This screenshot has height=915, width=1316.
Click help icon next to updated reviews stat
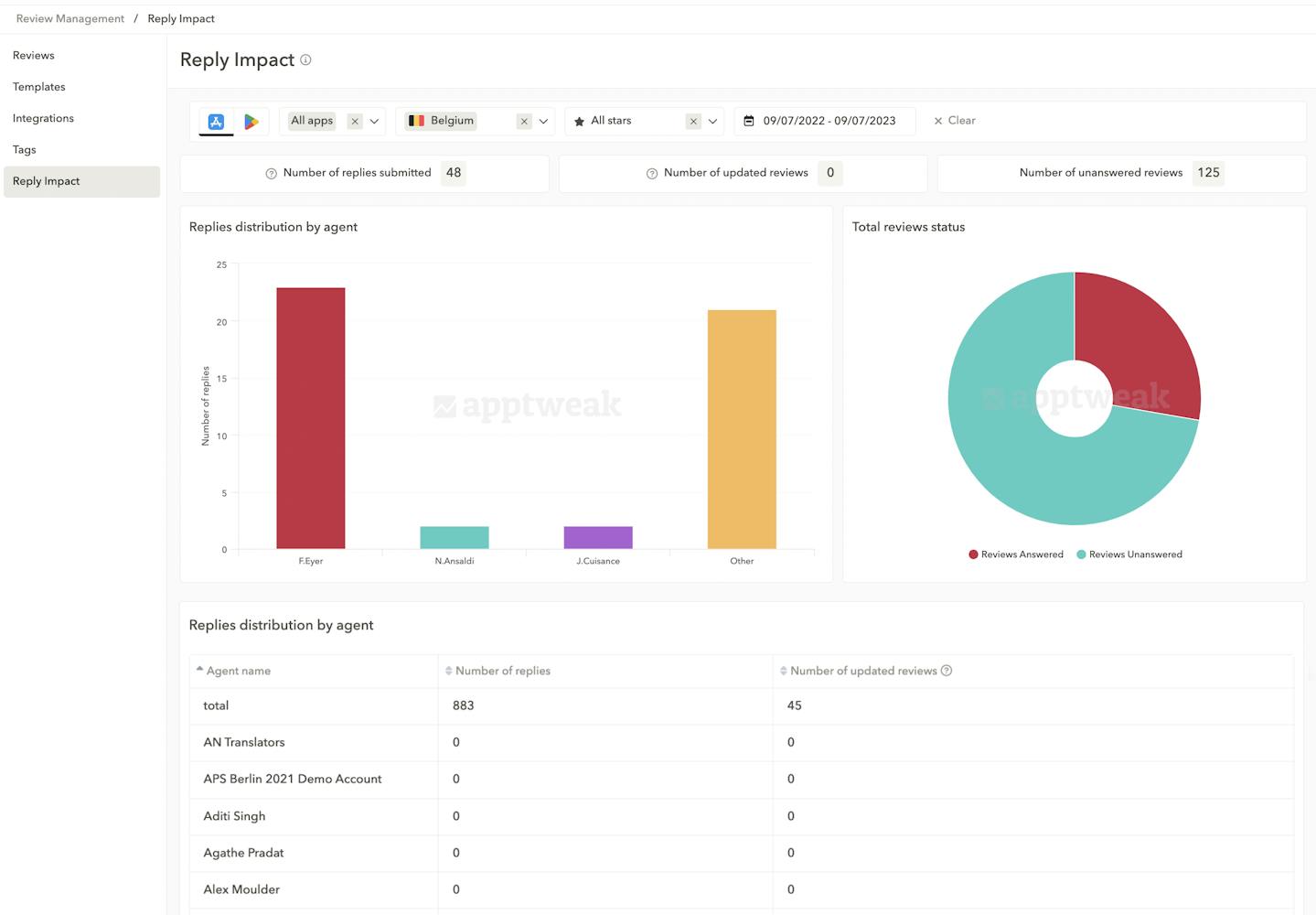click(x=652, y=174)
